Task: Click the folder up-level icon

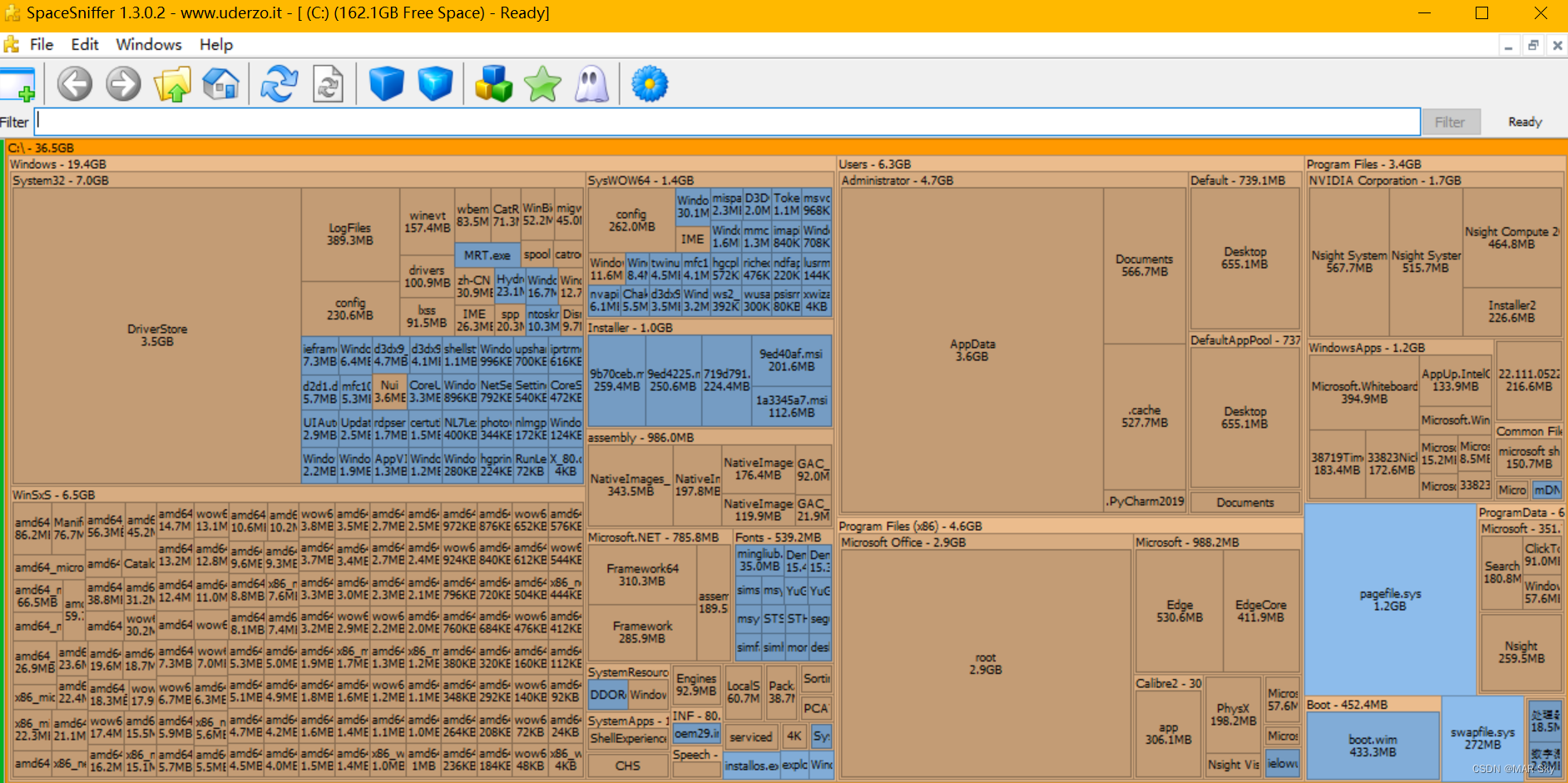Action: tap(172, 84)
